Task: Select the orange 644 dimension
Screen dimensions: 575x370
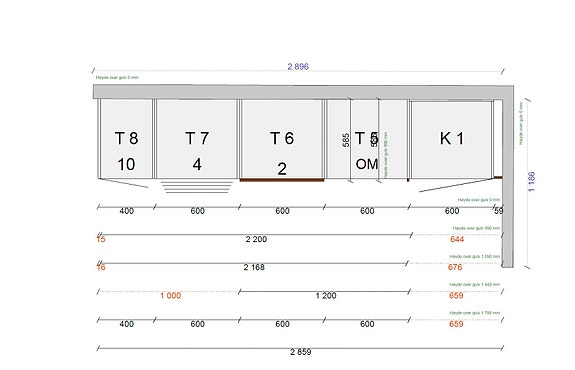Action: coord(457,239)
